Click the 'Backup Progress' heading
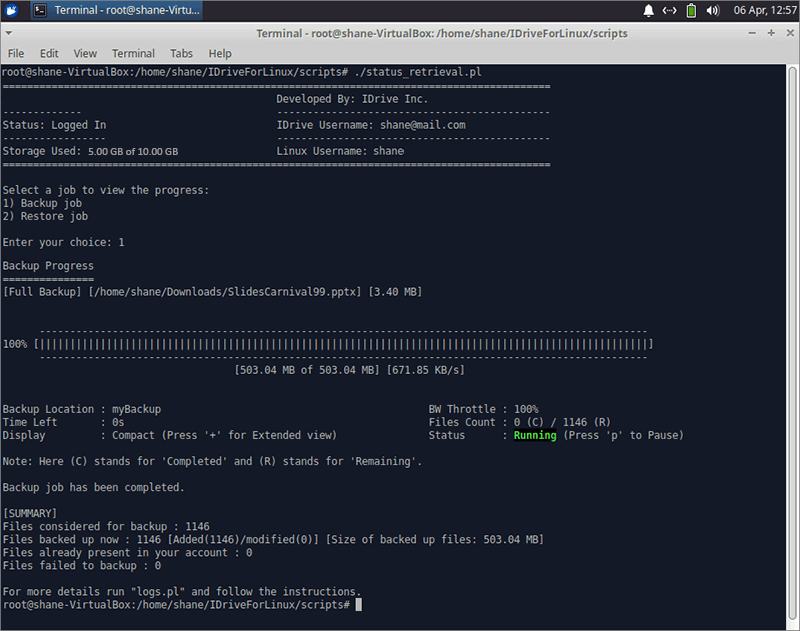Image resolution: width=800 pixels, height=631 pixels. click(48, 266)
